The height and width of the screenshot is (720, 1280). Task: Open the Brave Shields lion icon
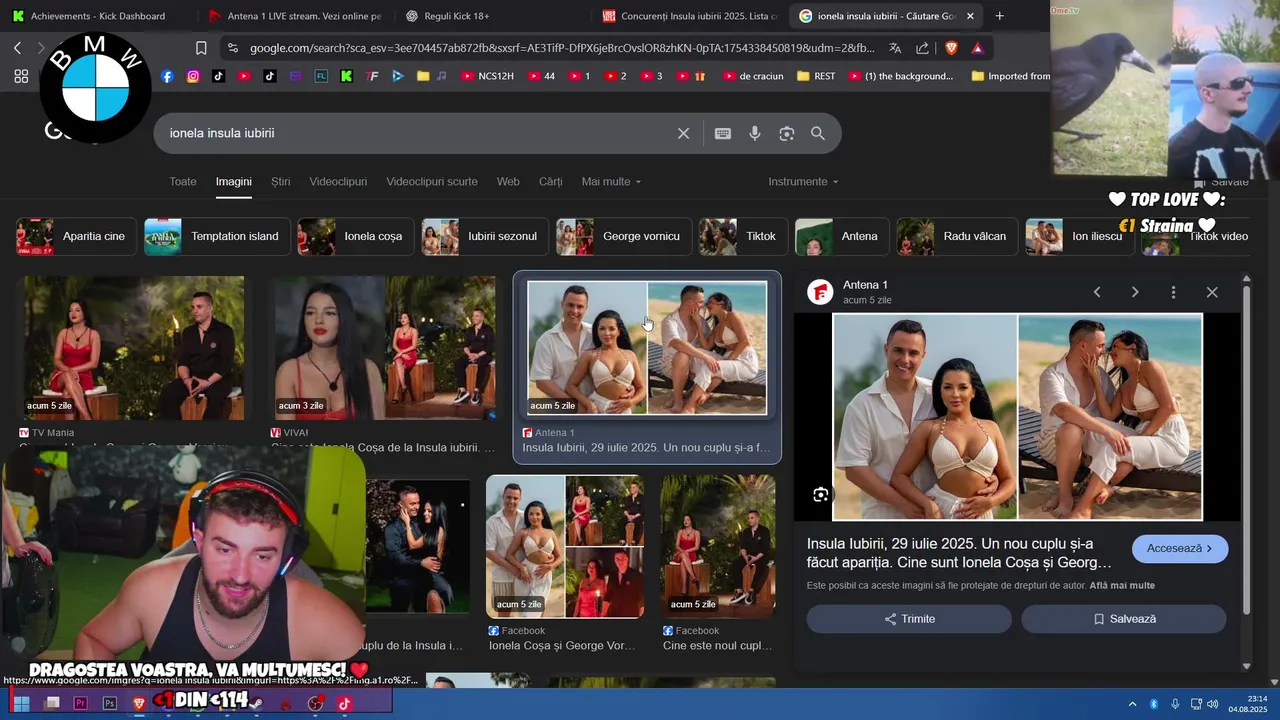pyautogui.click(x=951, y=48)
